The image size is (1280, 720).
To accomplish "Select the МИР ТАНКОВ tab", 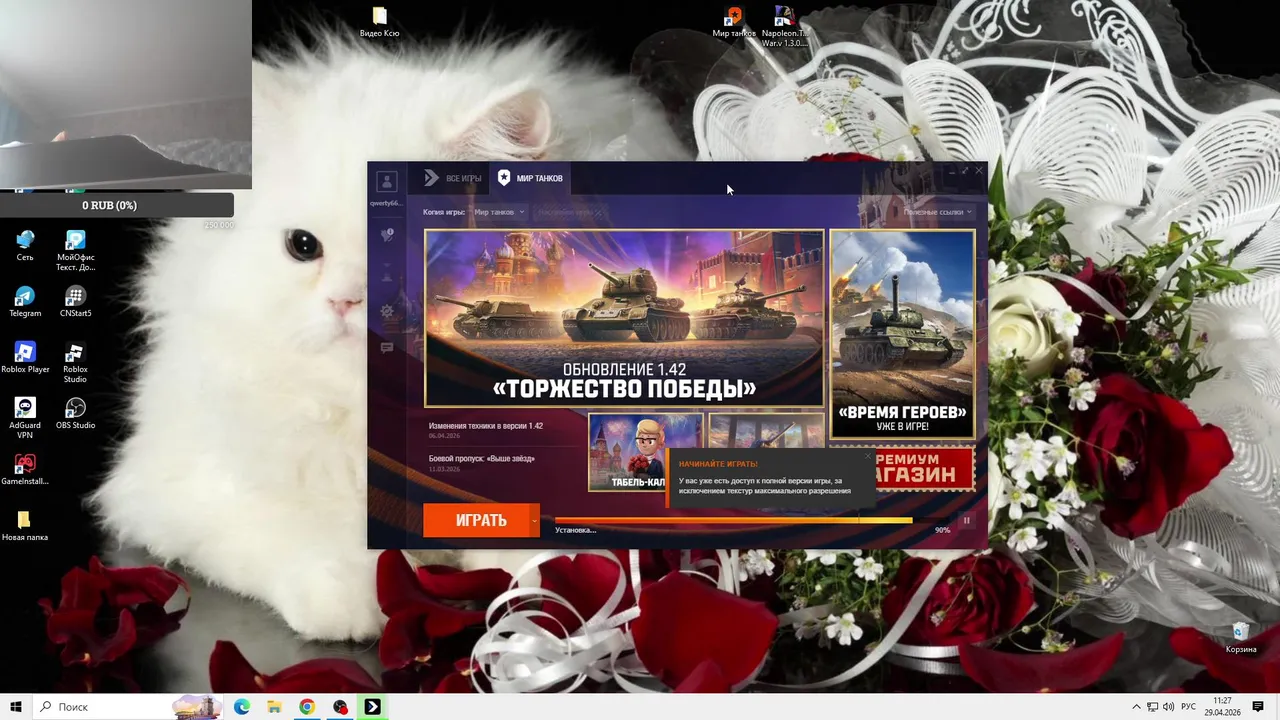I will [x=531, y=178].
